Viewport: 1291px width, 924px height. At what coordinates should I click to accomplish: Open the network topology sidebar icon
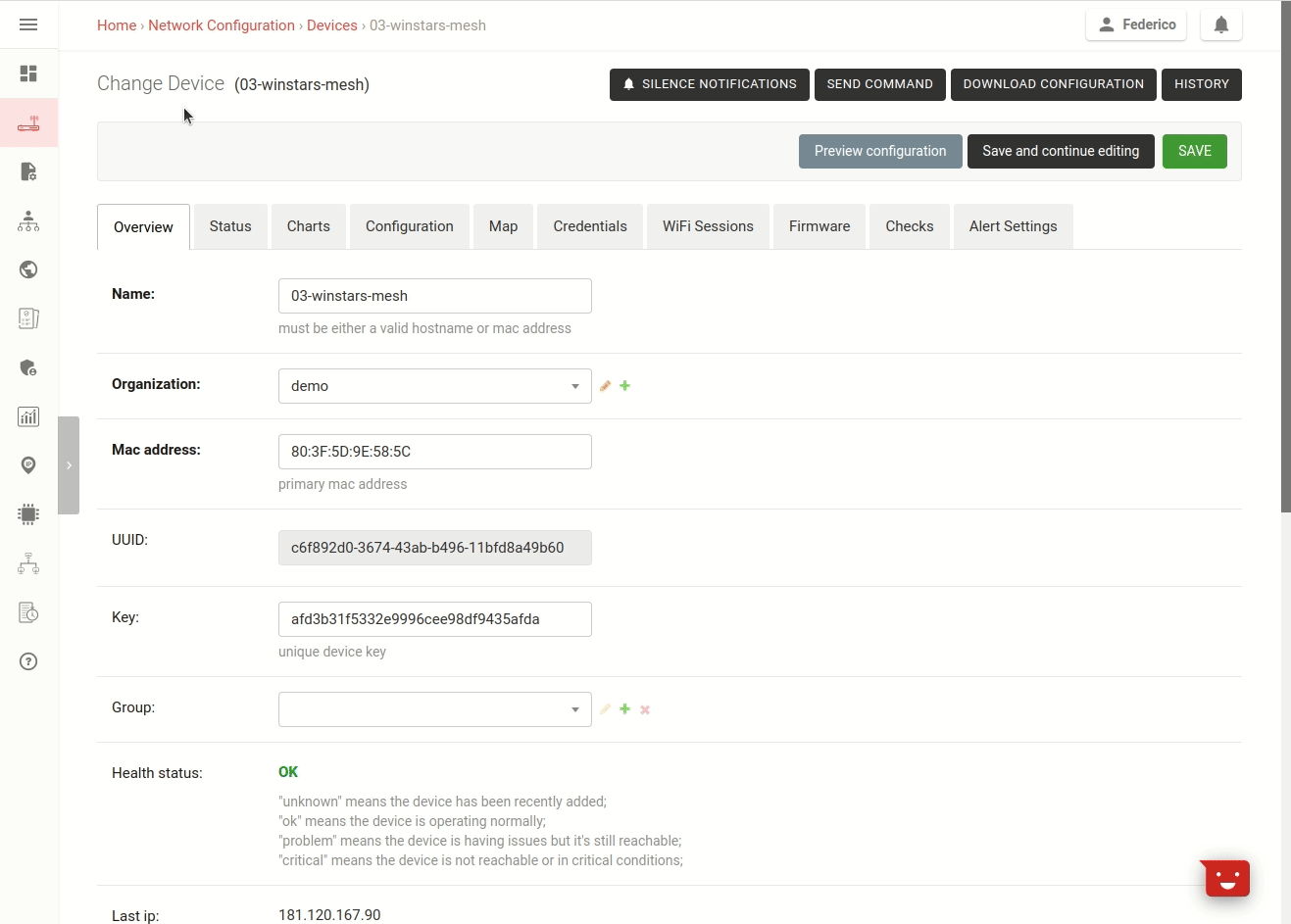[28, 563]
